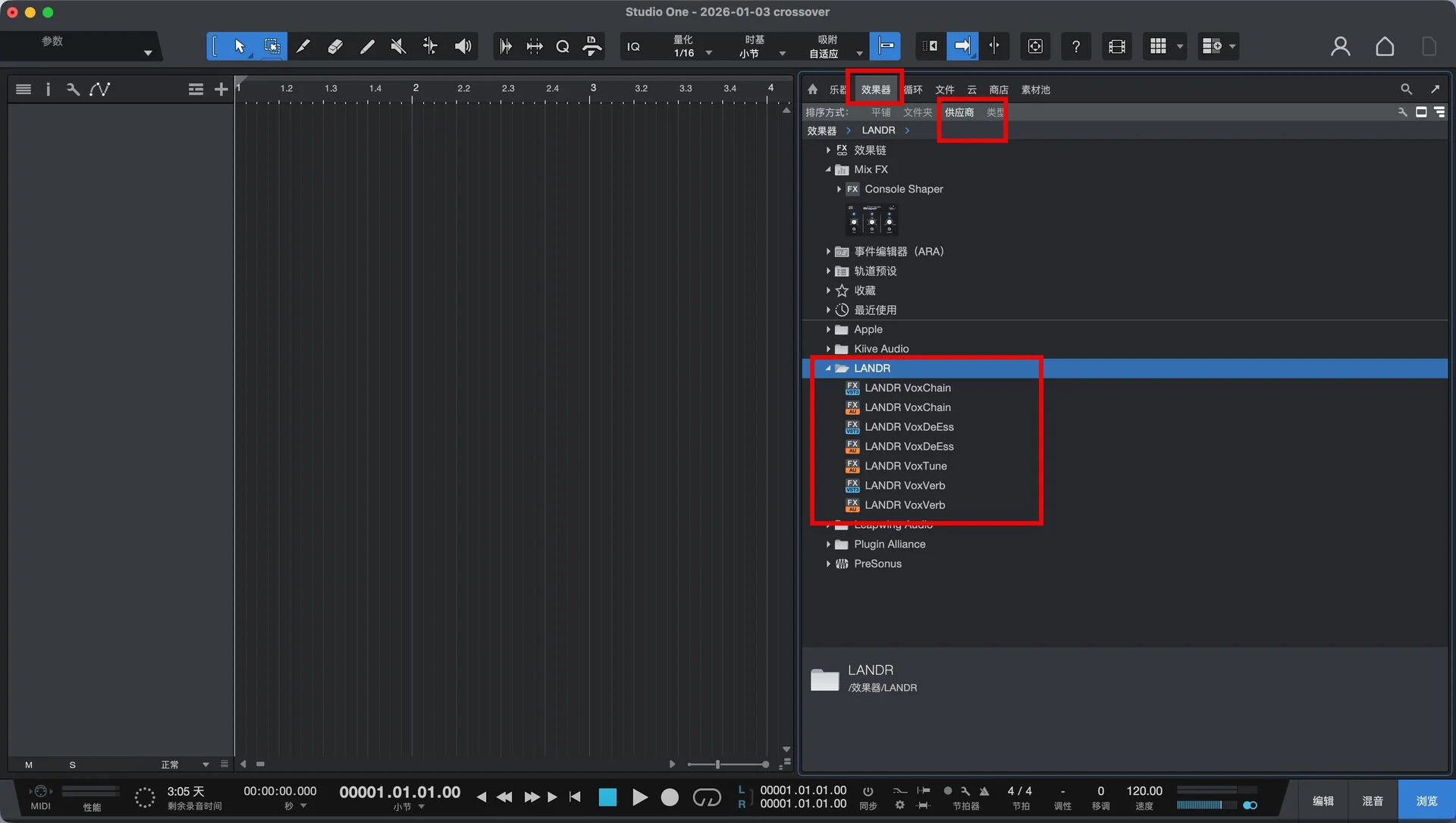Adjust the timeline horizontal zoom slider
The image size is (1456, 823).
pyautogui.click(x=717, y=765)
